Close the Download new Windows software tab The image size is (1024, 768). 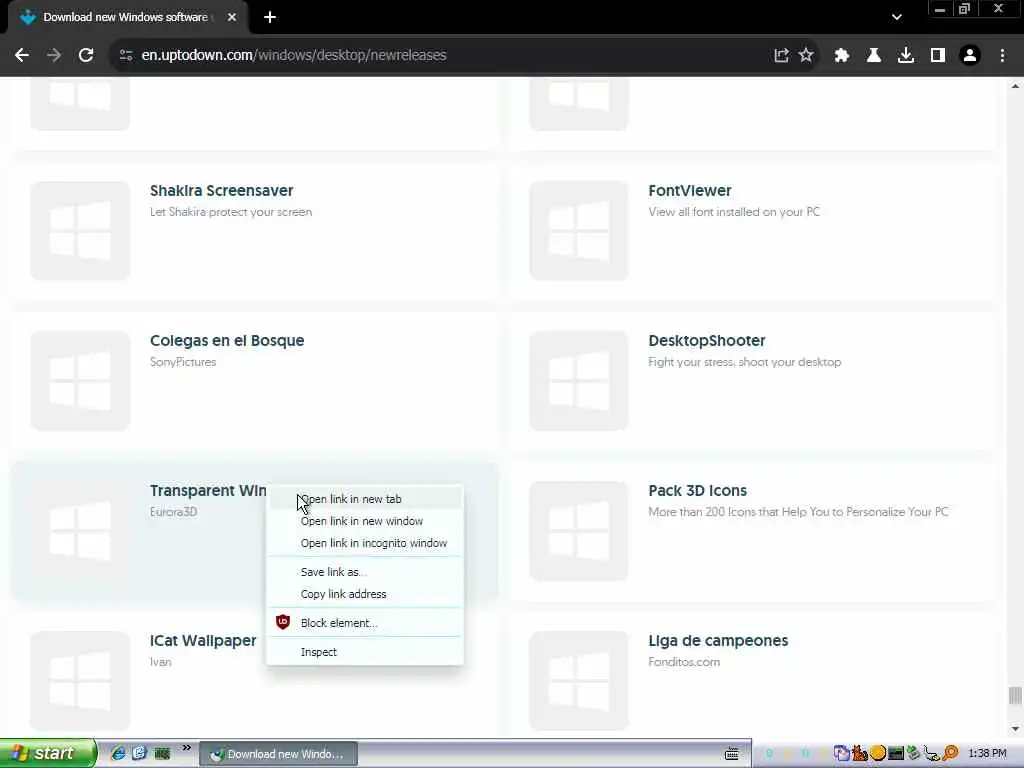(232, 18)
